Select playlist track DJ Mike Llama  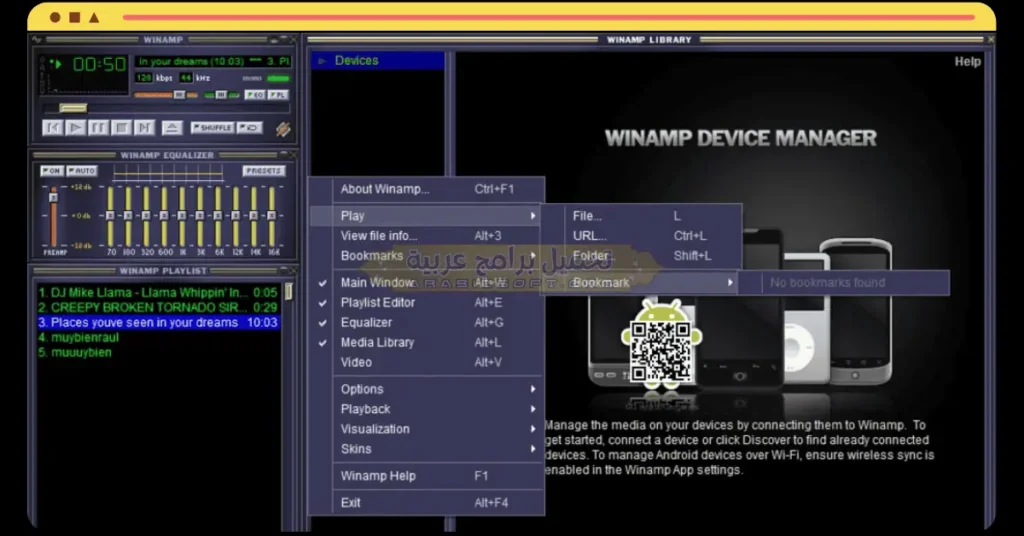point(157,292)
